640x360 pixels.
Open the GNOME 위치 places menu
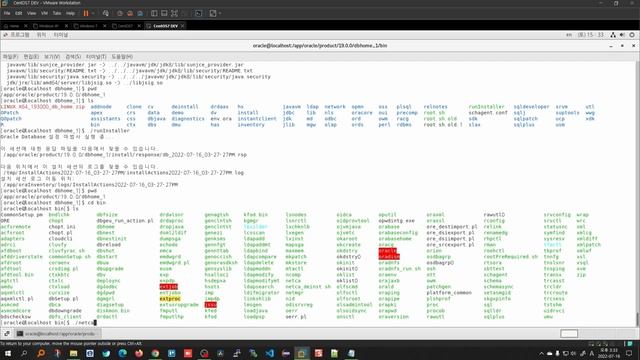tap(41, 35)
